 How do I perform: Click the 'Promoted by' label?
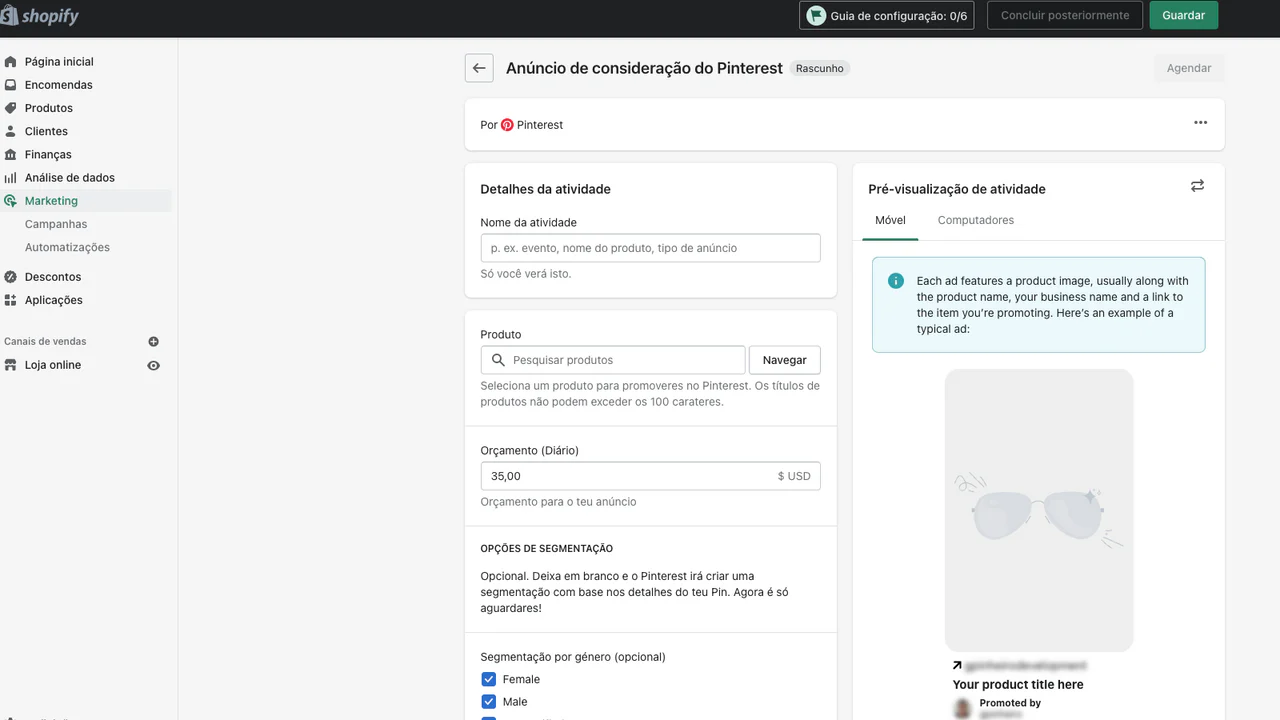point(1010,703)
